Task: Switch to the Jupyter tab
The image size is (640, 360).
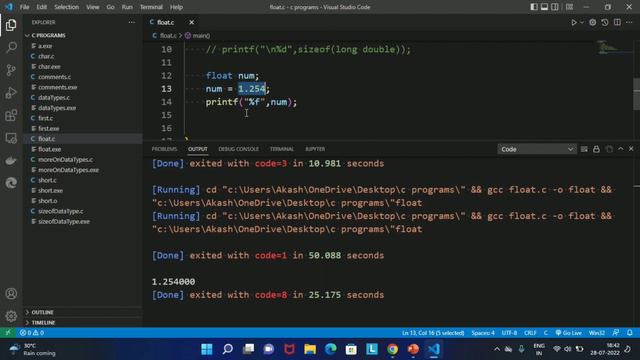Action: 315,149
